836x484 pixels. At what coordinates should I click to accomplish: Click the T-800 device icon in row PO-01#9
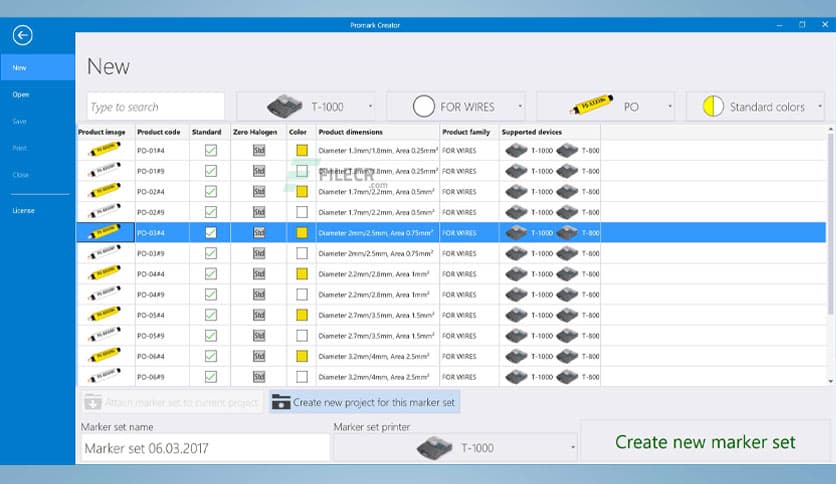(567, 171)
